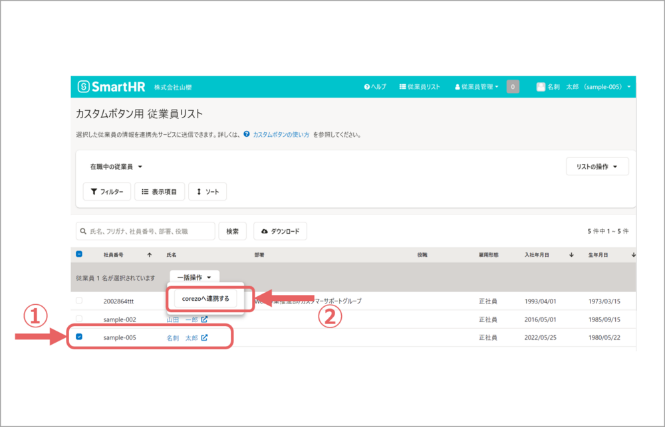The height and width of the screenshot is (427, 665).
Task: Click the 検索 search button
Action: 232,231
